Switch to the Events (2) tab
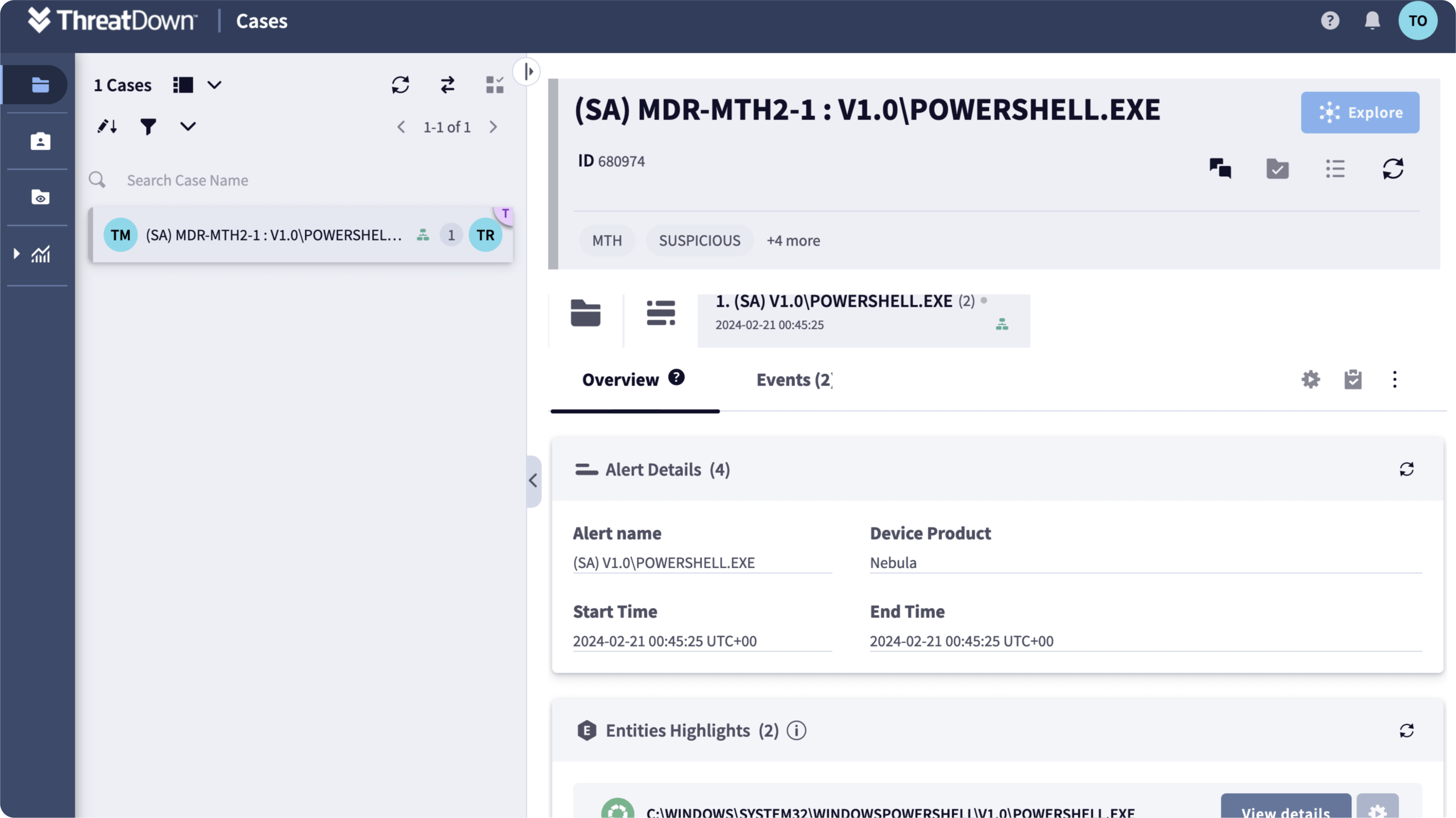1456x818 pixels. pos(794,380)
